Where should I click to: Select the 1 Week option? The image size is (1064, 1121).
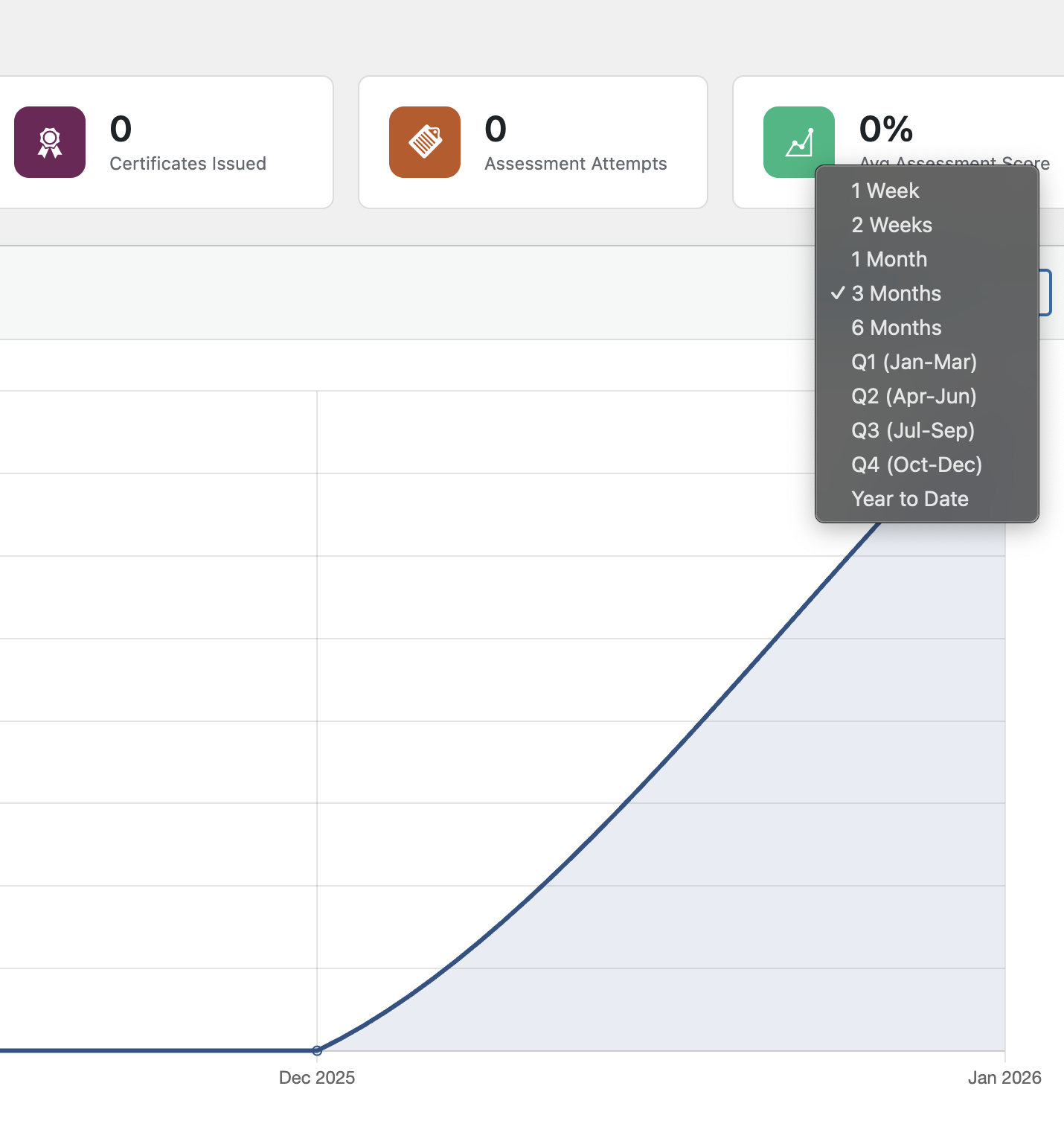pos(885,191)
